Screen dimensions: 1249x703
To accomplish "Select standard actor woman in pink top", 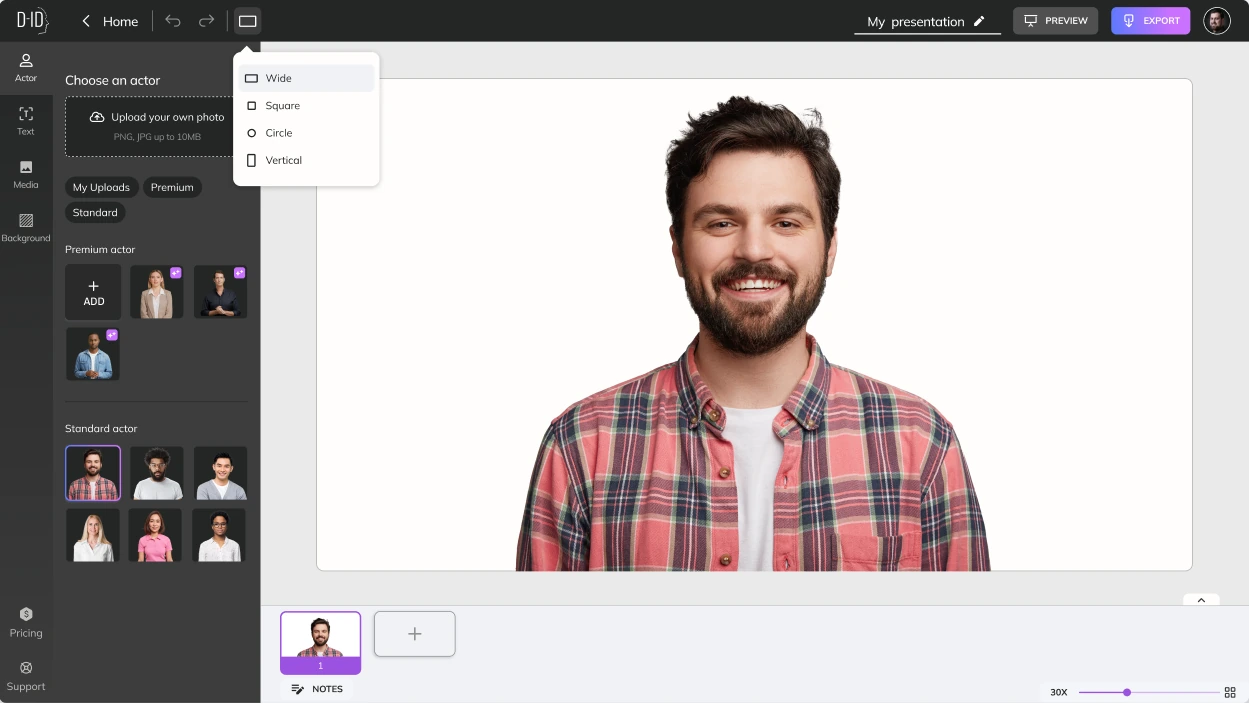I will point(156,535).
